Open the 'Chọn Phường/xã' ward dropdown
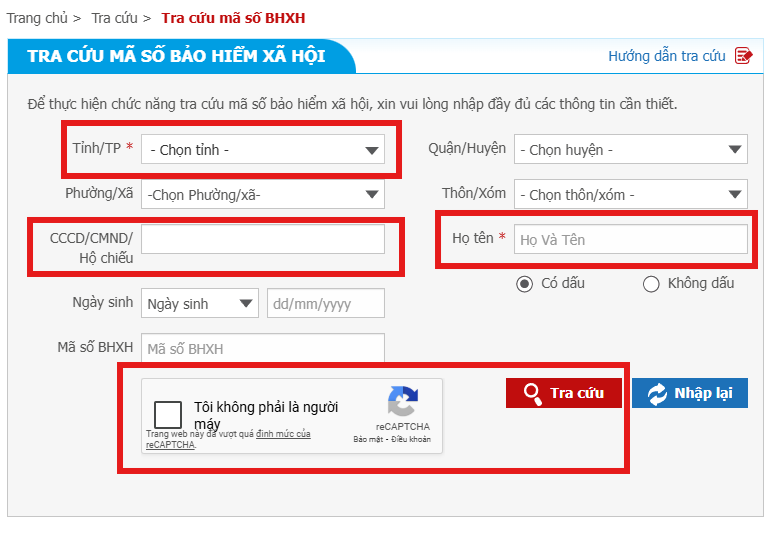 262,195
